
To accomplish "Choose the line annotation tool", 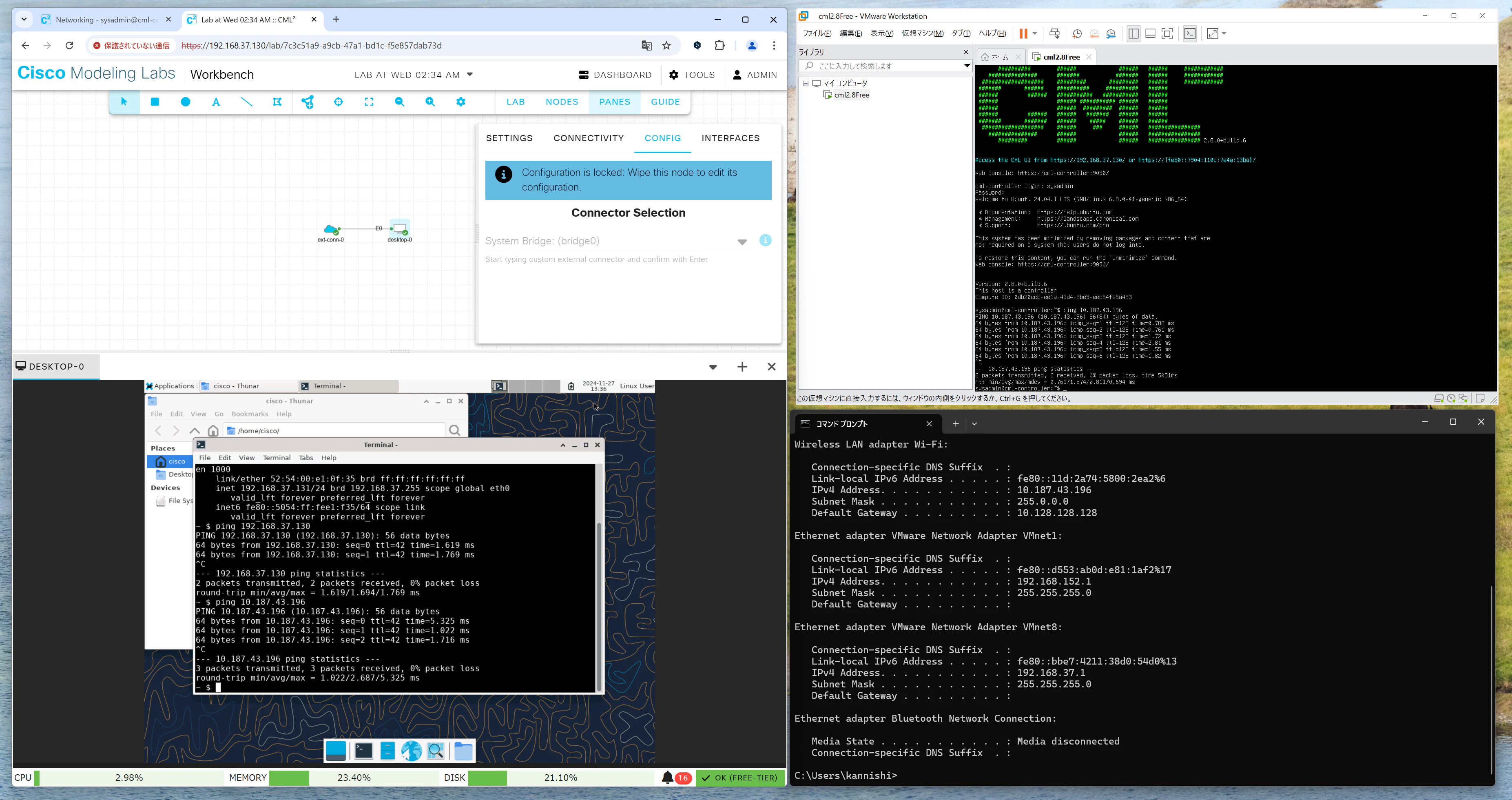I will tap(247, 102).
